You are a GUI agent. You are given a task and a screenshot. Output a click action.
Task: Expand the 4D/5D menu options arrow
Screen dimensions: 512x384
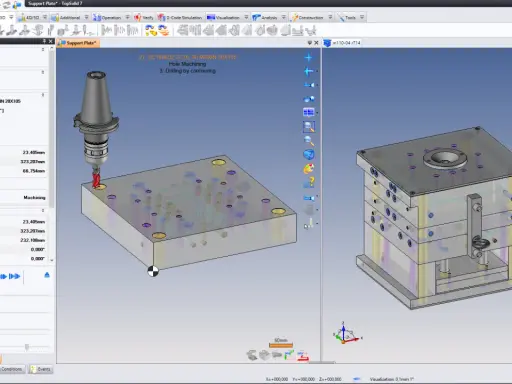coord(45,17)
